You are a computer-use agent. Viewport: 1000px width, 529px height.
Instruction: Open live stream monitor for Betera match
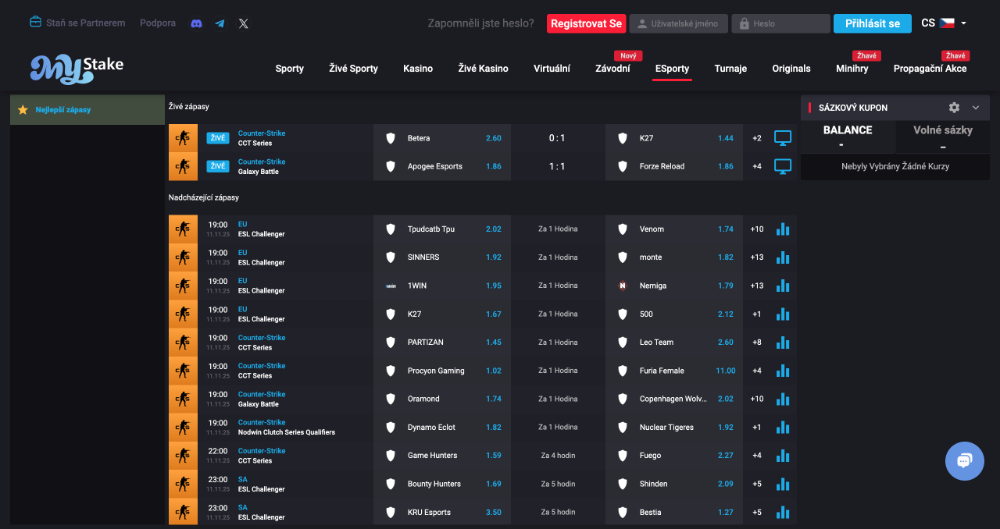coord(783,138)
